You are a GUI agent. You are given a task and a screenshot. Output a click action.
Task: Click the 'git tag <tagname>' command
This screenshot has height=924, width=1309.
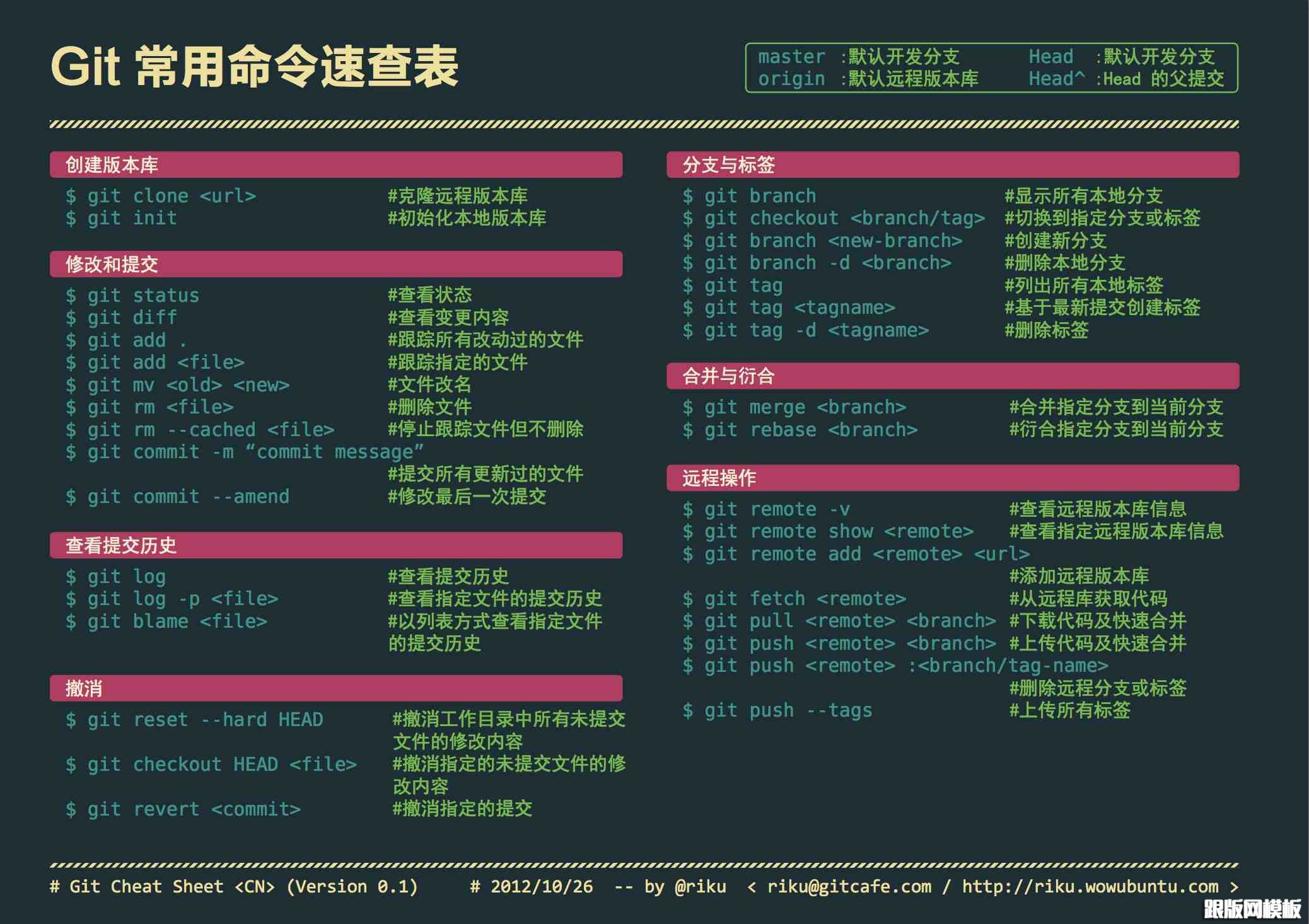click(x=789, y=308)
